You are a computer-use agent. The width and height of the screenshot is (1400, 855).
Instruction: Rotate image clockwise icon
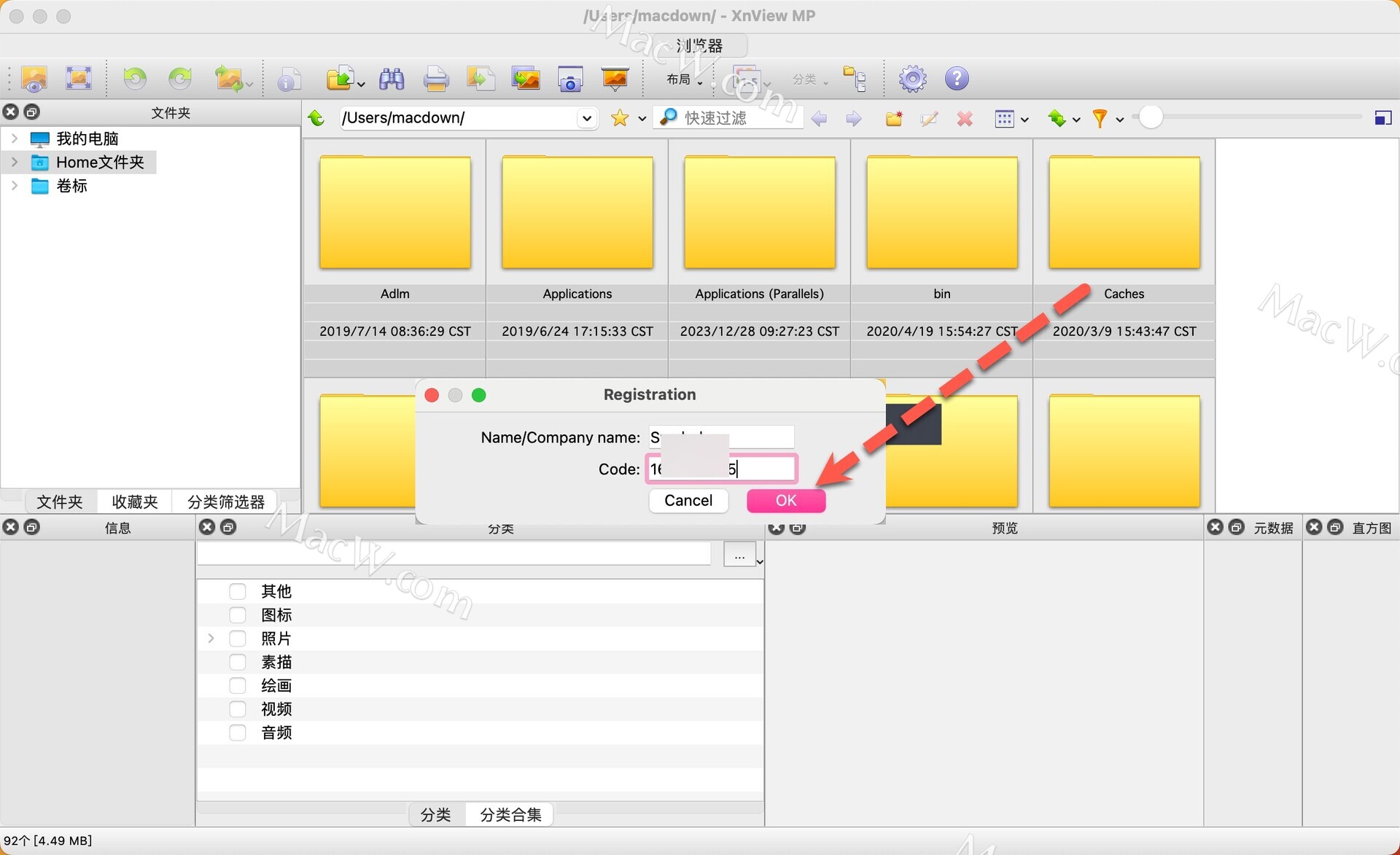click(180, 78)
